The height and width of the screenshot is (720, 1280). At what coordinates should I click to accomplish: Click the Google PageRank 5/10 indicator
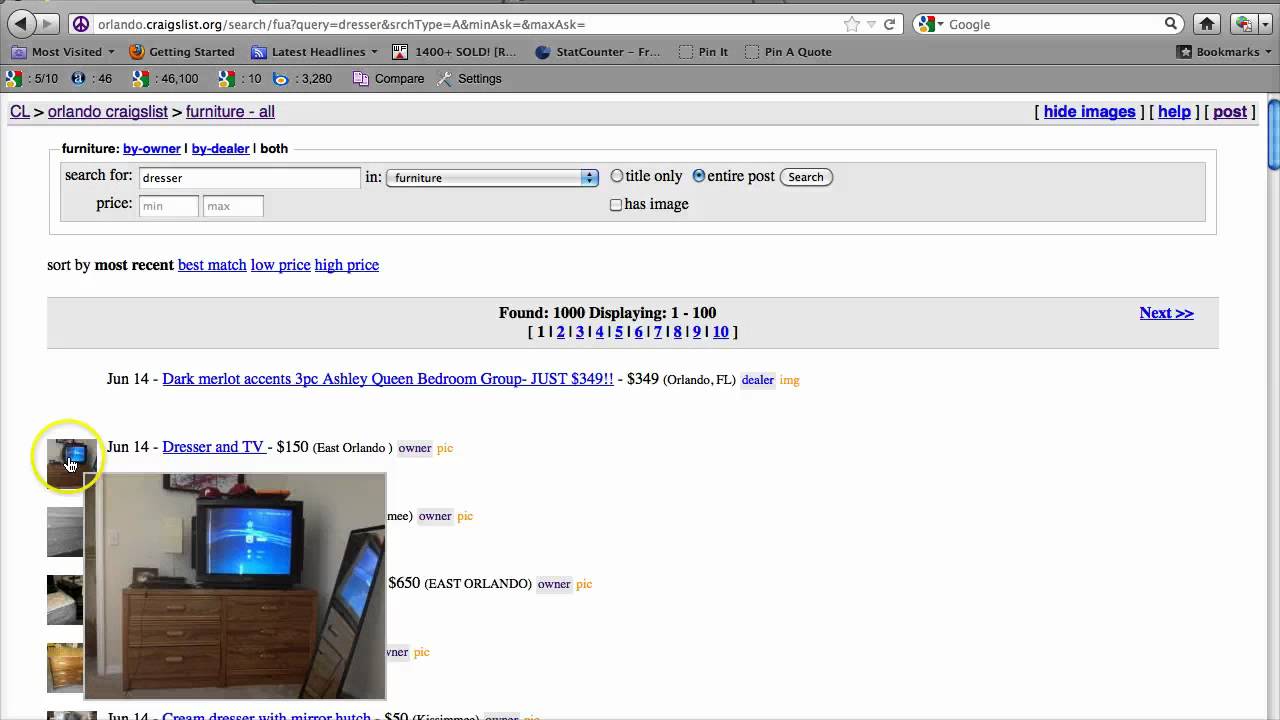click(32, 79)
